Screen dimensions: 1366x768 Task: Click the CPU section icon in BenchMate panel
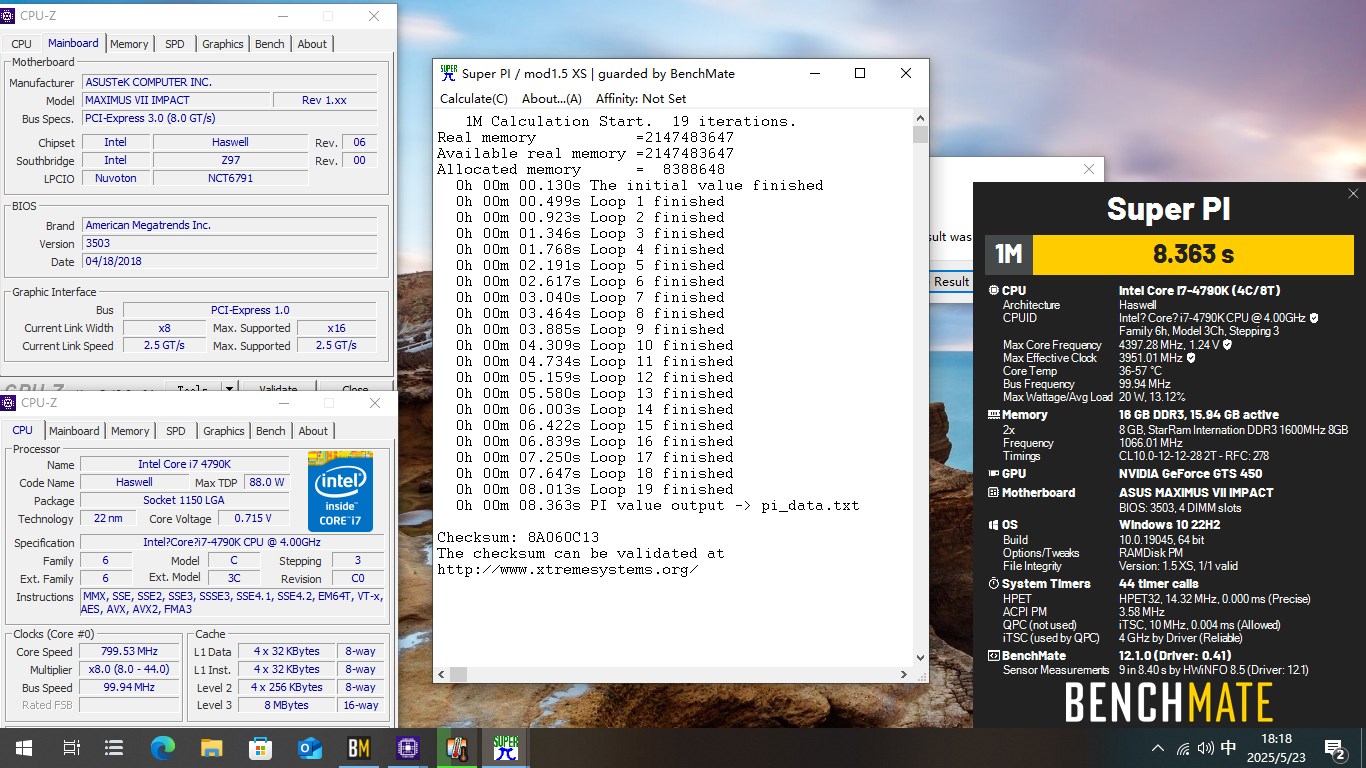point(993,291)
